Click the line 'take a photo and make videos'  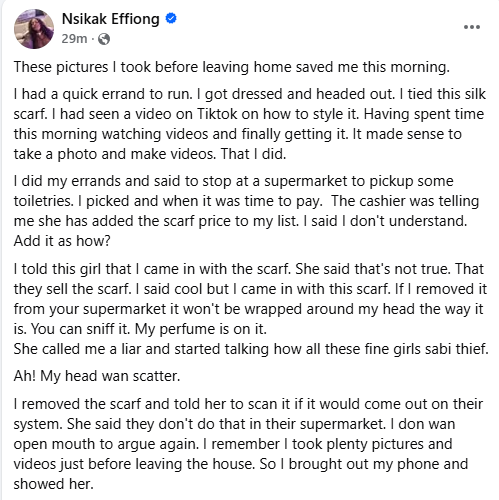click(x=150, y=154)
